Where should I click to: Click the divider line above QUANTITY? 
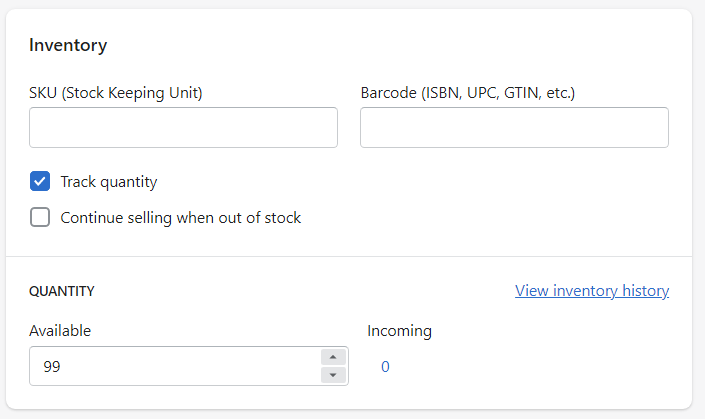(349, 256)
